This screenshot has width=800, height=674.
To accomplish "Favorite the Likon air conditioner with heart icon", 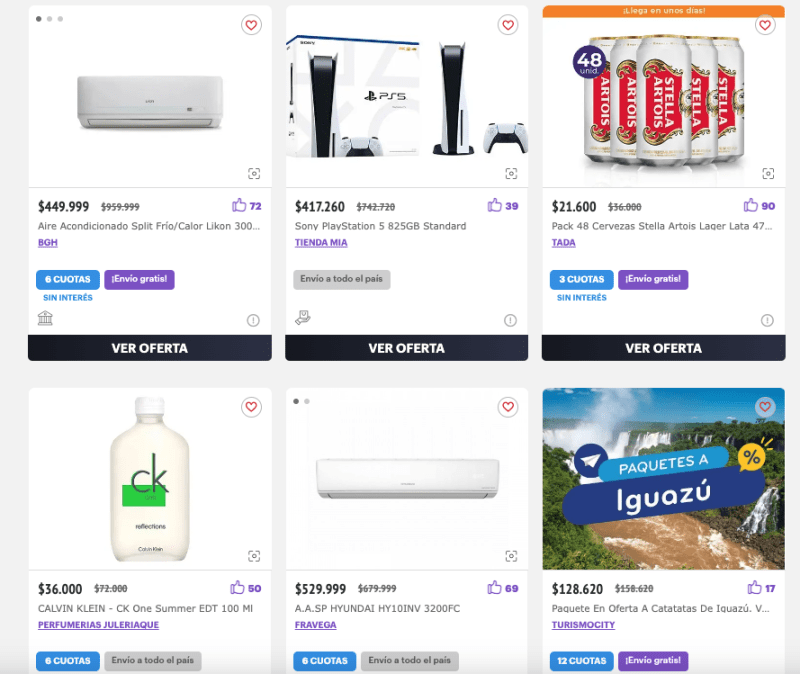I will [x=251, y=25].
